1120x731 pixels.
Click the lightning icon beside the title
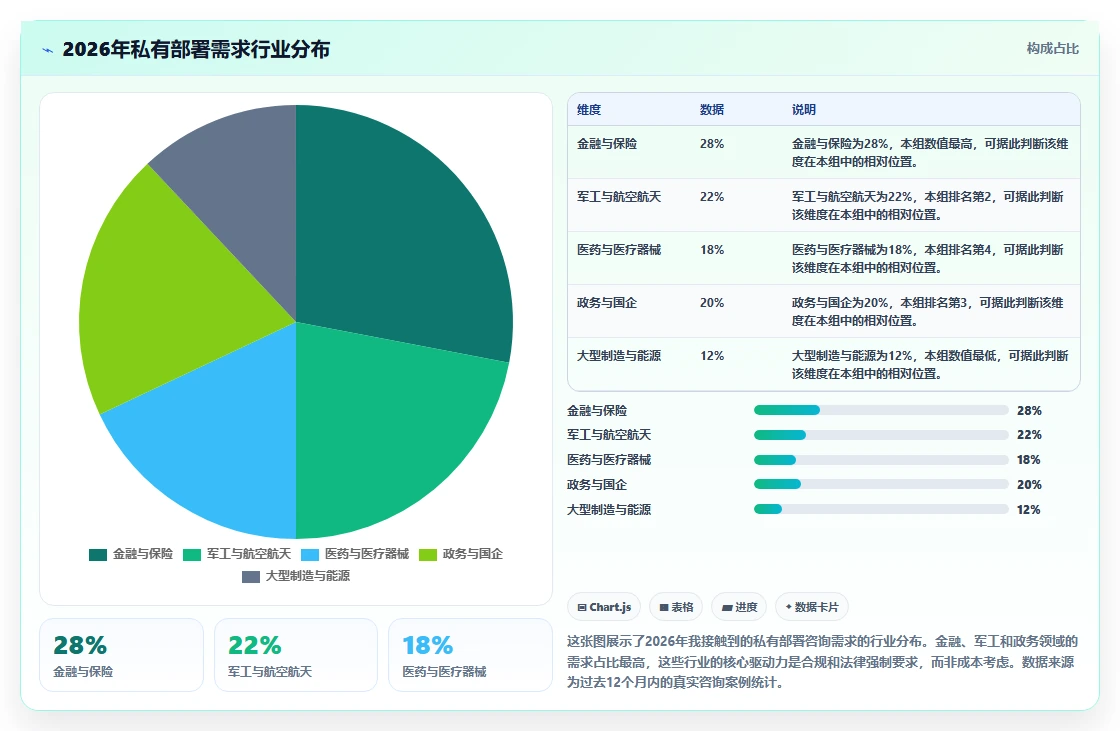click(48, 50)
